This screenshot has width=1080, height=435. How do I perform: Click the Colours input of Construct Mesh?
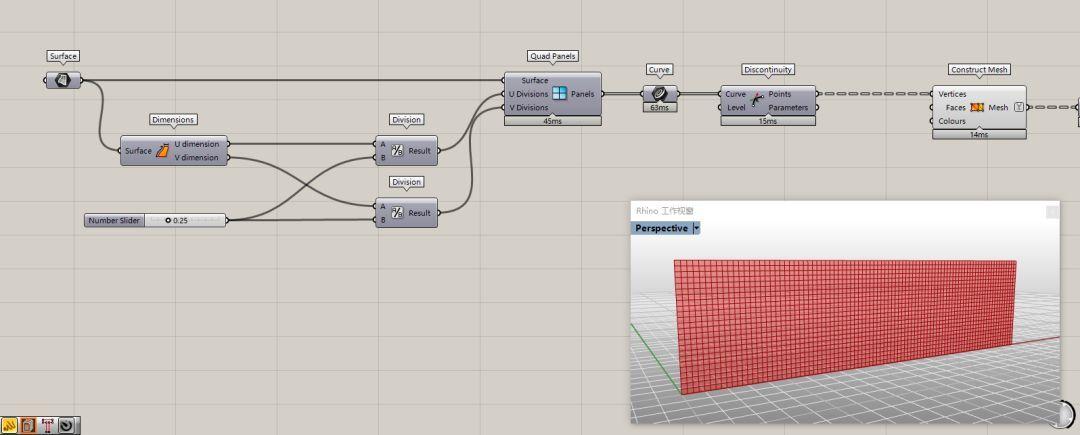(952, 121)
